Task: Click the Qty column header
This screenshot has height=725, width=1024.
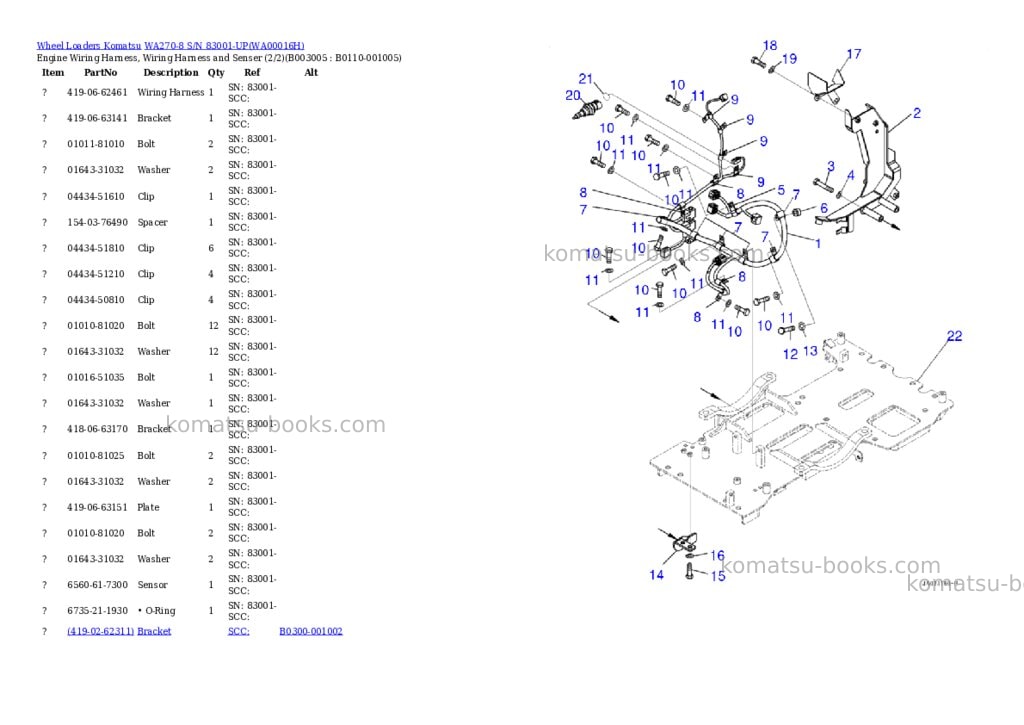Action: coord(216,72)
